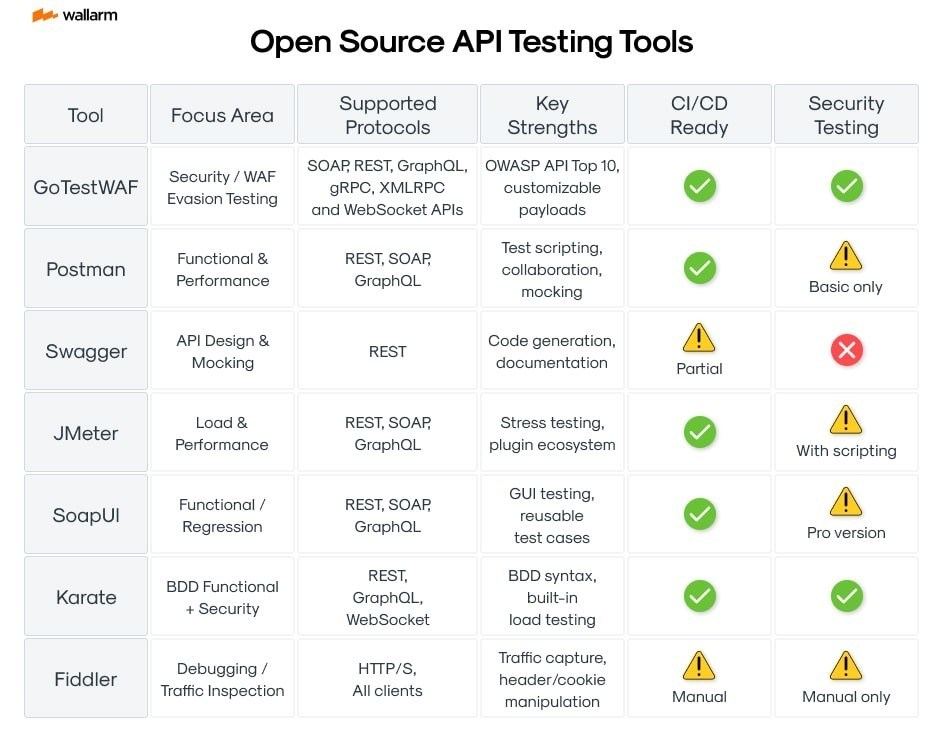Click JMeter's Security Testing warning triangle
Screen dimensions: 943x734
pyautogui.click(x=846, y=419)
